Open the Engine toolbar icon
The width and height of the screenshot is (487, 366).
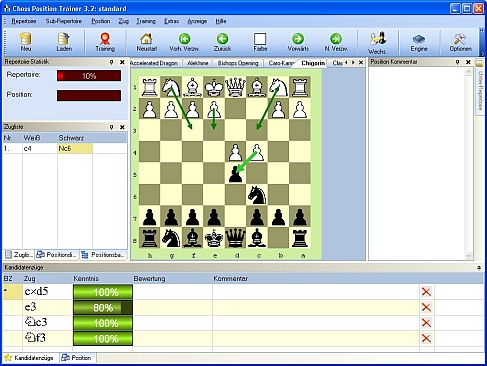point(419,42)
